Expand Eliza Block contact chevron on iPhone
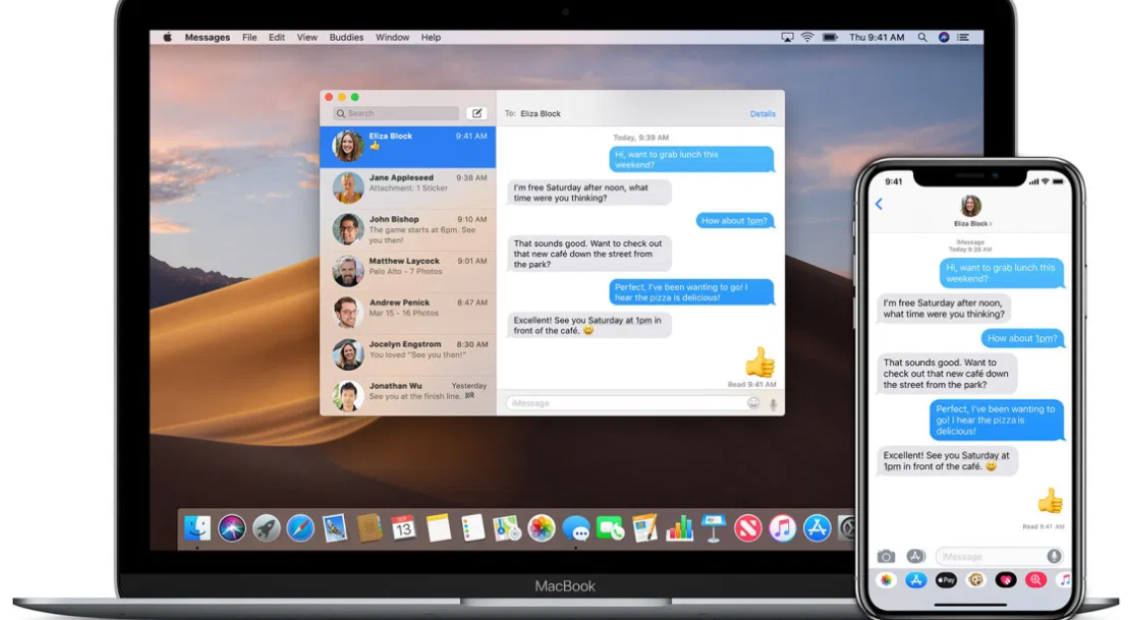This screenshot has width=1140, height=620. click(x=990, y=224)
